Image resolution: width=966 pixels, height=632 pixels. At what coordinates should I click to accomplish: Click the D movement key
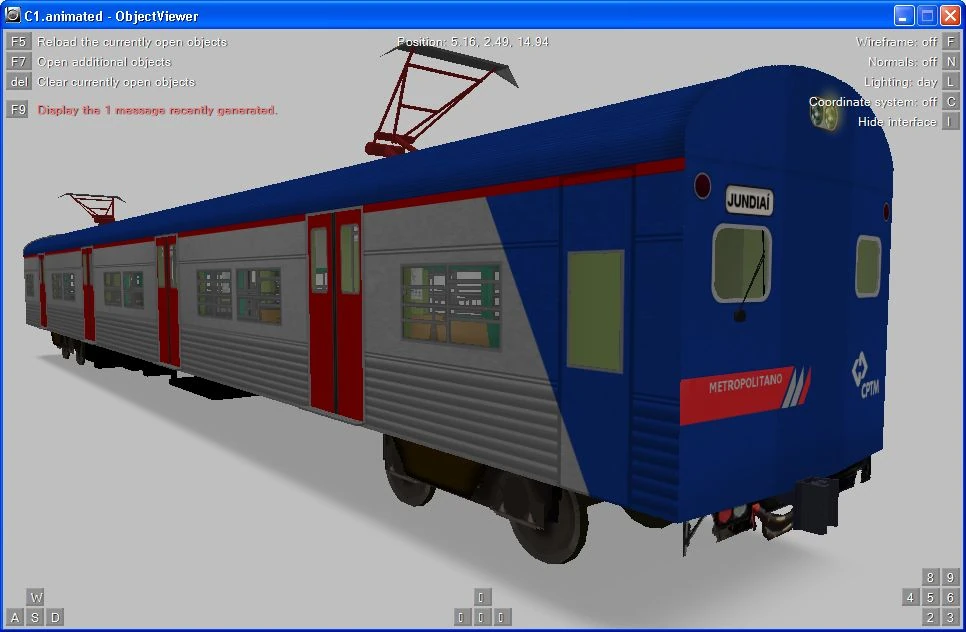coord(55,617)
